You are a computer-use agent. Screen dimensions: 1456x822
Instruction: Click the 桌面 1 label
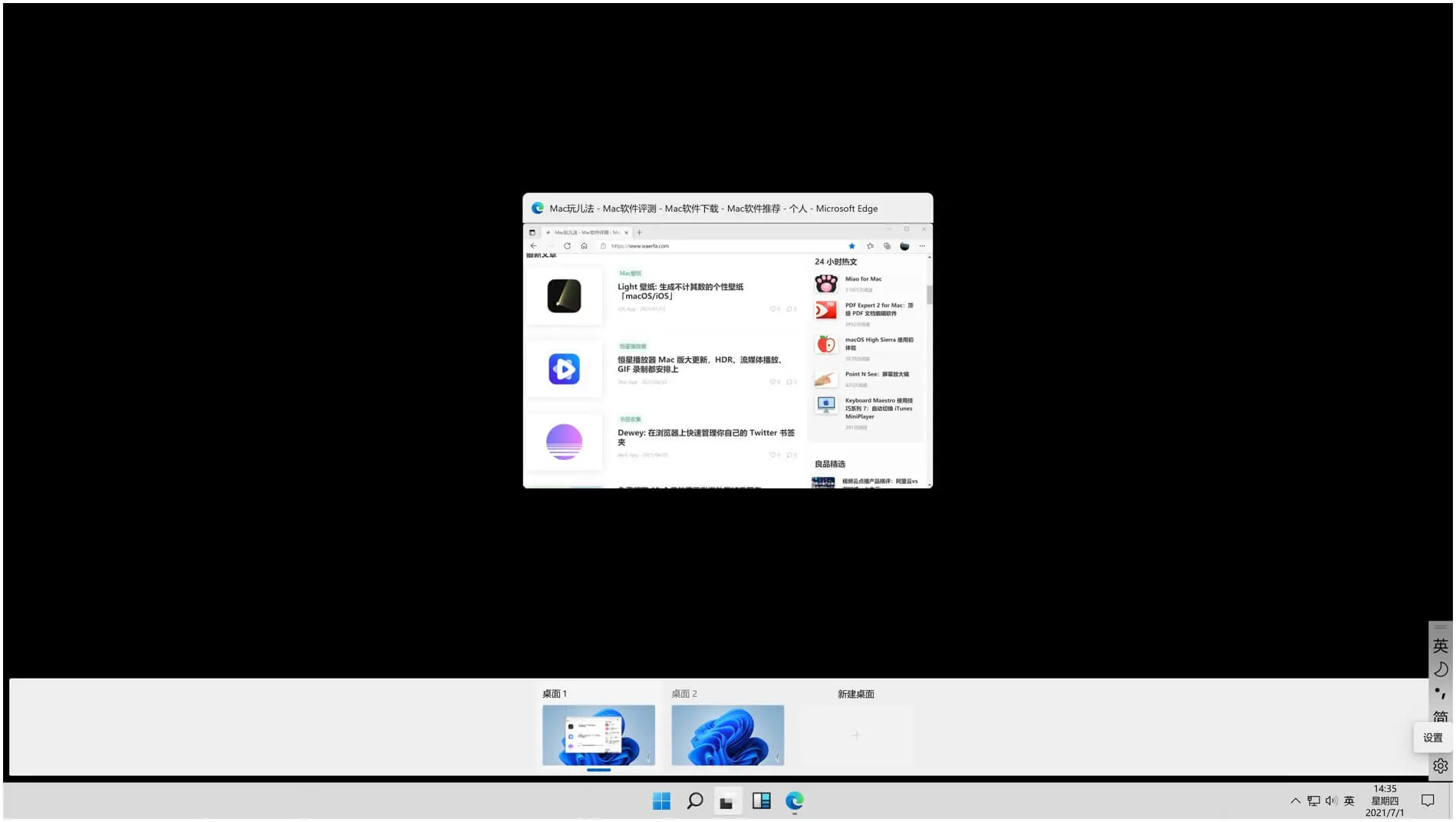pos(554,694)
